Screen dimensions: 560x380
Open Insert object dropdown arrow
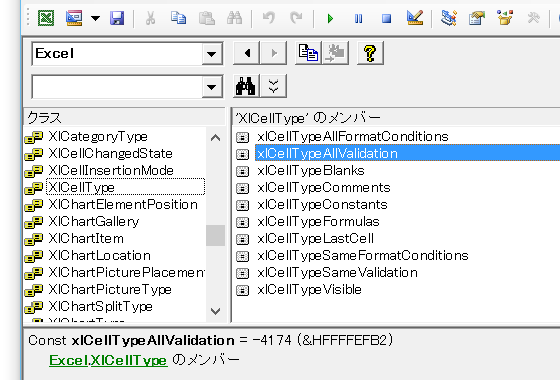click(95, 18)
